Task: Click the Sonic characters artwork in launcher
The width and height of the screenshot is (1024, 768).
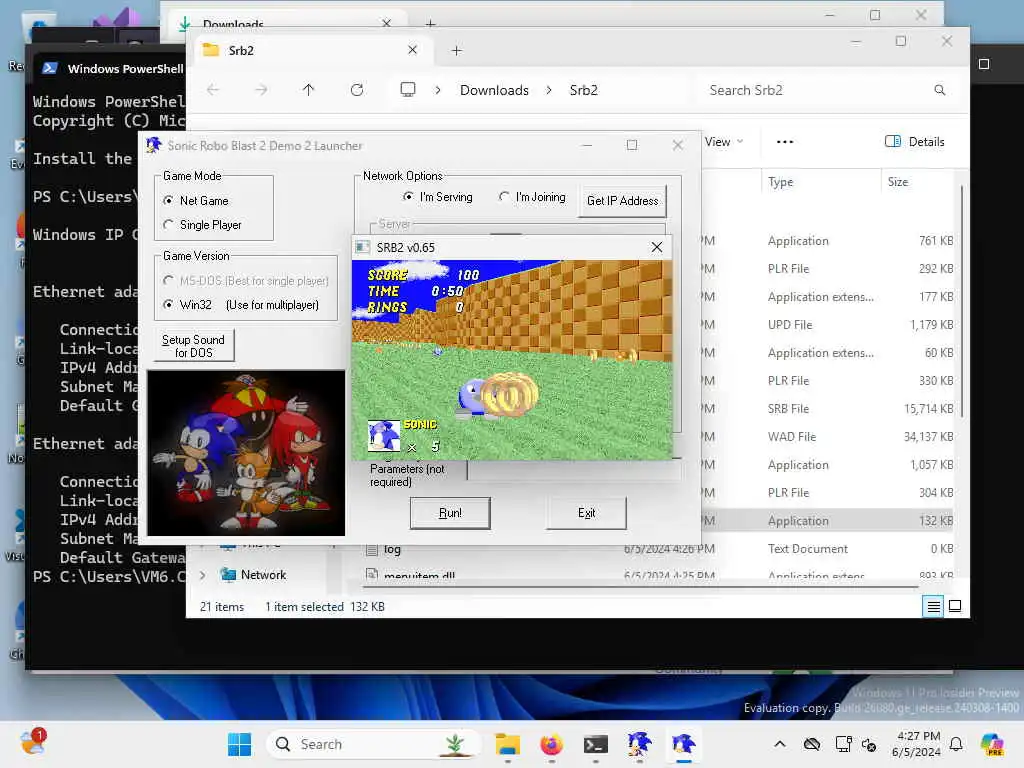Action: (x=246, y=453)
